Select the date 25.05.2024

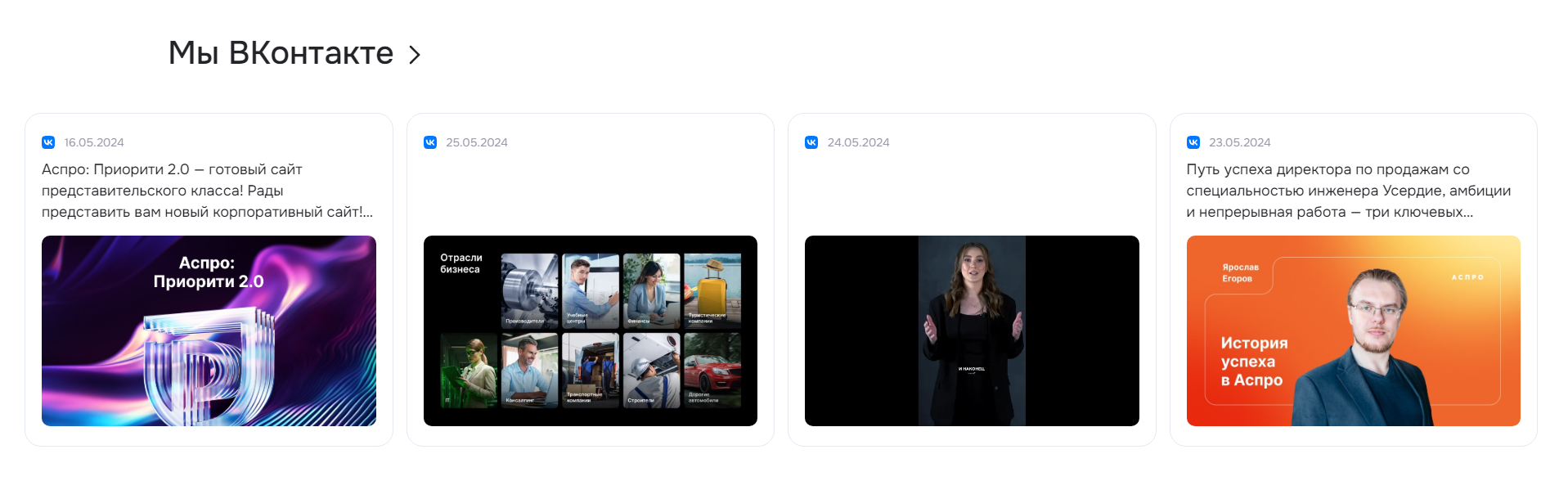coord(477,142)
